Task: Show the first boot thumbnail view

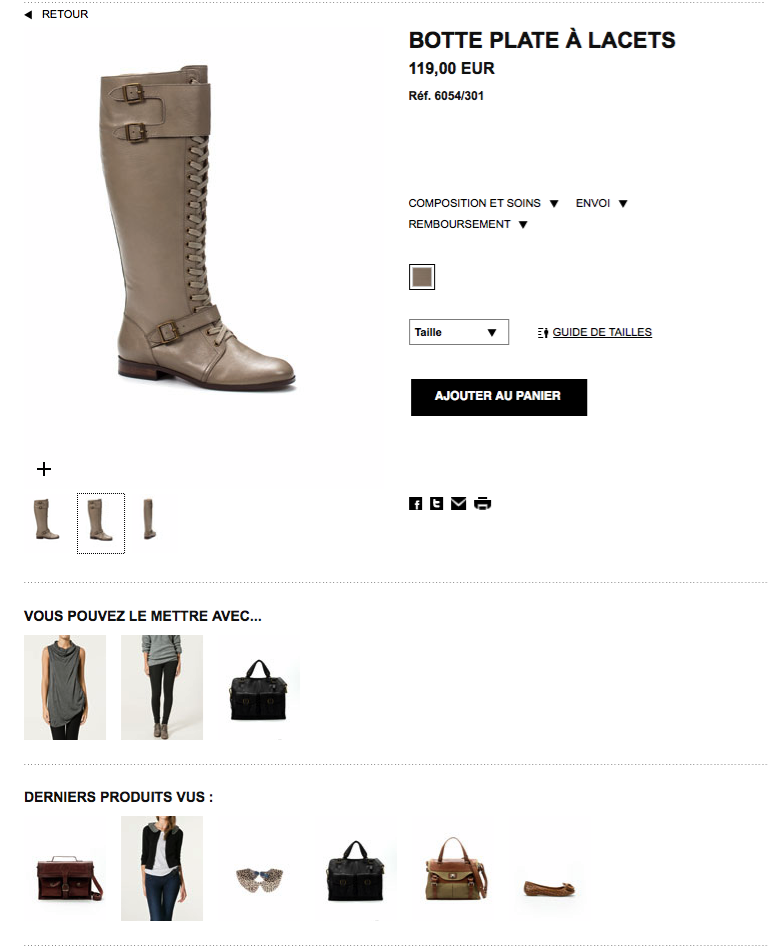Action: point(47,519)
